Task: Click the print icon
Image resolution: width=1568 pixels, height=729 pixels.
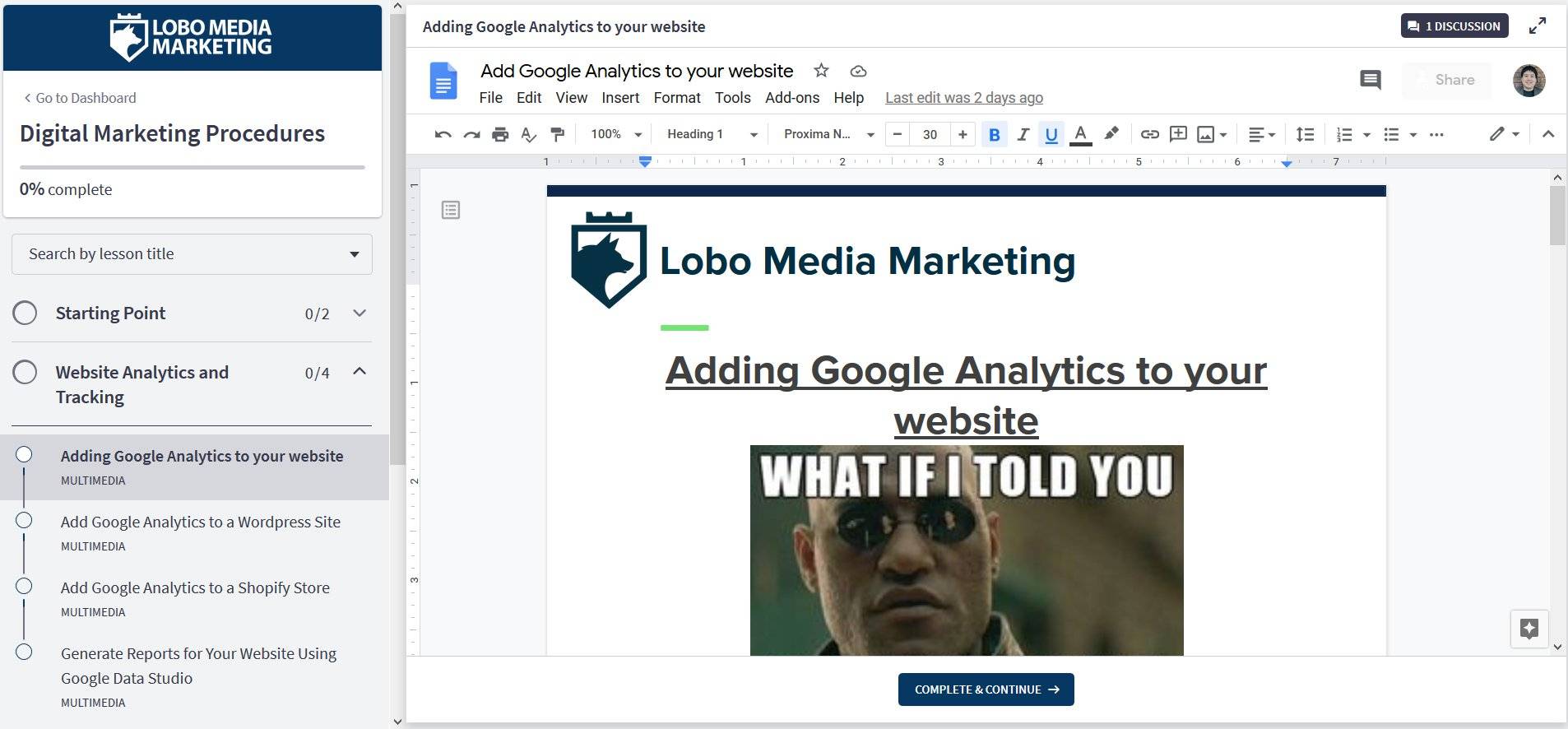Action: point(500,134)
